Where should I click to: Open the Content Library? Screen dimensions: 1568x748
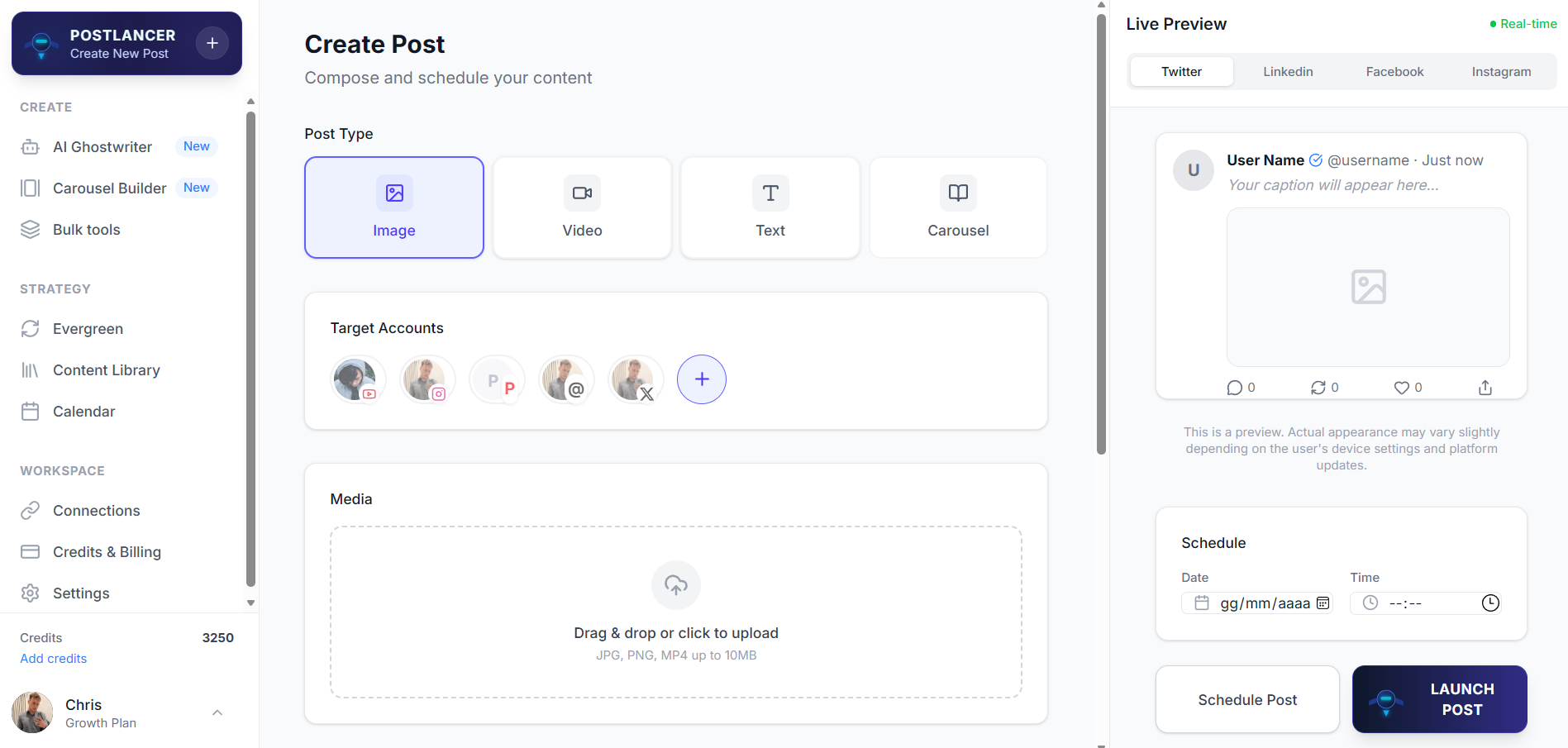(x=107, y=369)
